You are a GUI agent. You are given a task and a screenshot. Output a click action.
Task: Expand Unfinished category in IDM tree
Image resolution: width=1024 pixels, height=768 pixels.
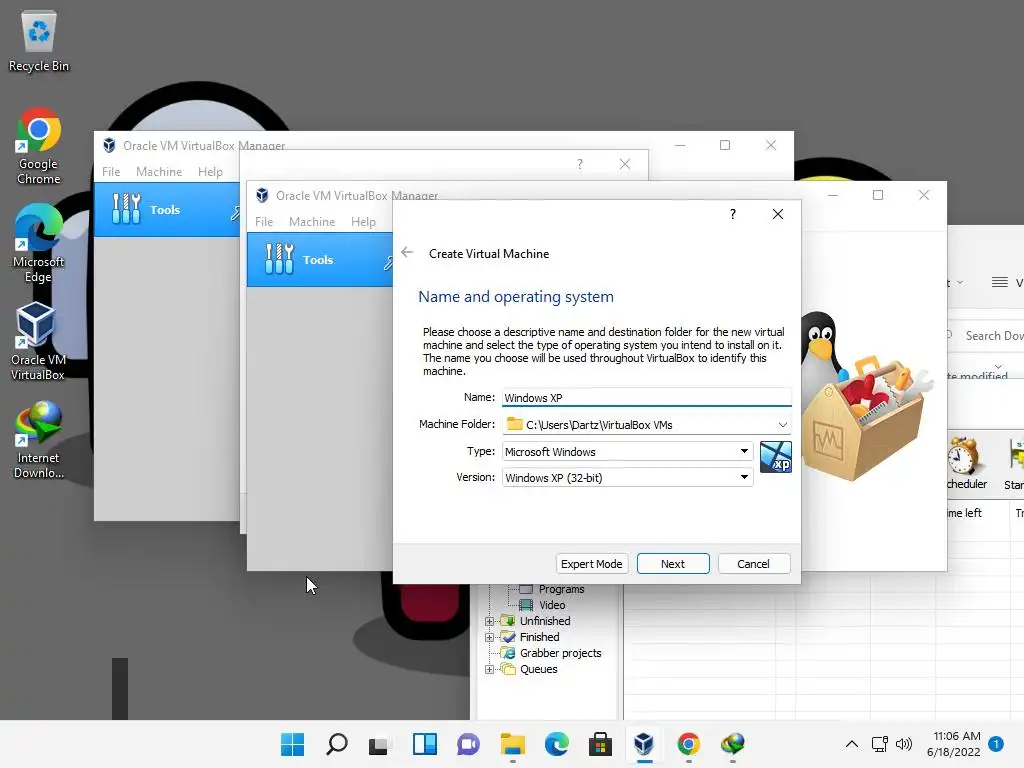pyautogui.click(x=489, y=621)
